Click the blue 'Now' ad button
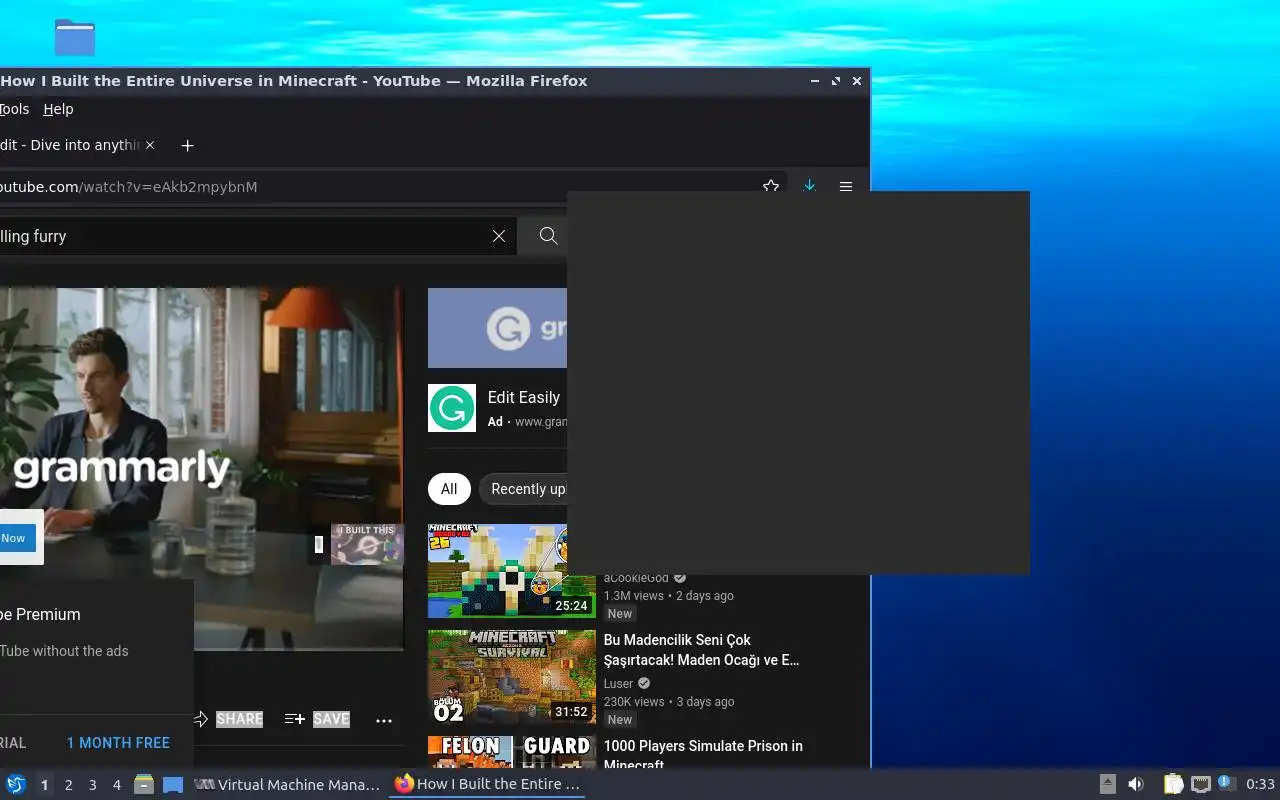 tap(16, 538)
